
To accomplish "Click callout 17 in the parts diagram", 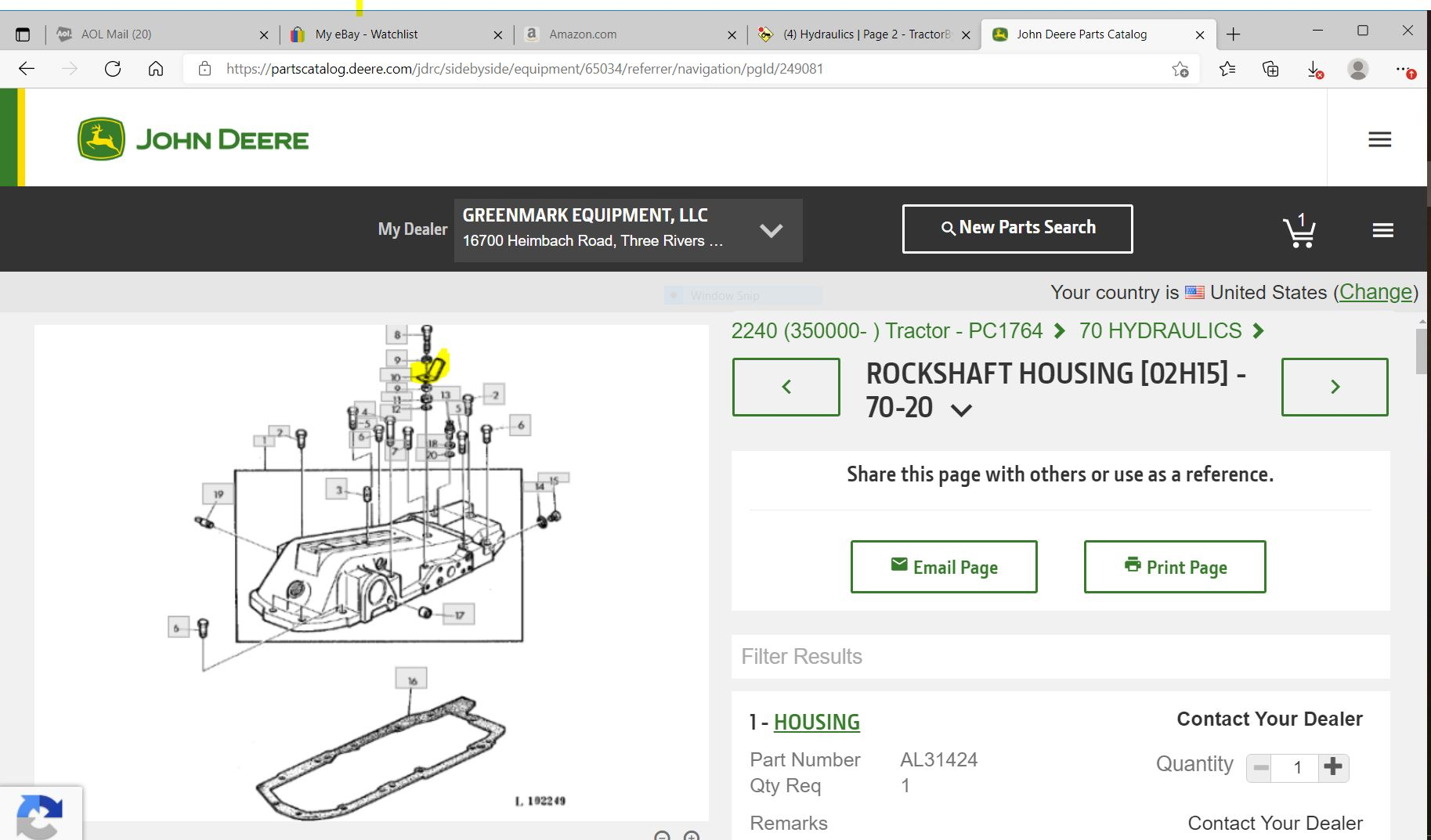I will (459, 615).
